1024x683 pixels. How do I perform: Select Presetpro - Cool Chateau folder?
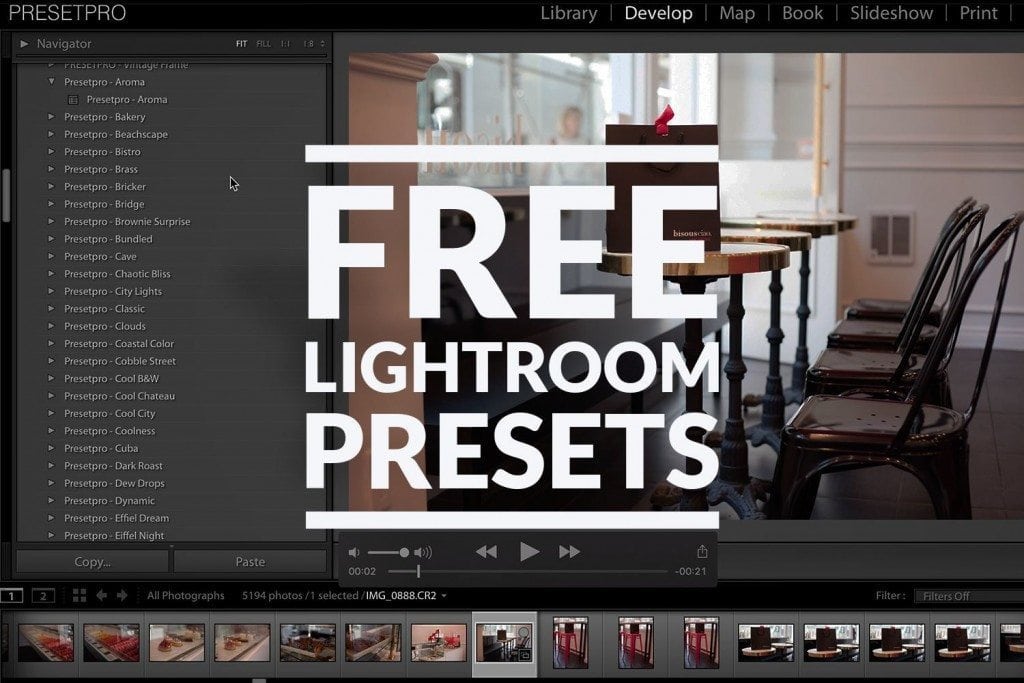tap(120, 396)
